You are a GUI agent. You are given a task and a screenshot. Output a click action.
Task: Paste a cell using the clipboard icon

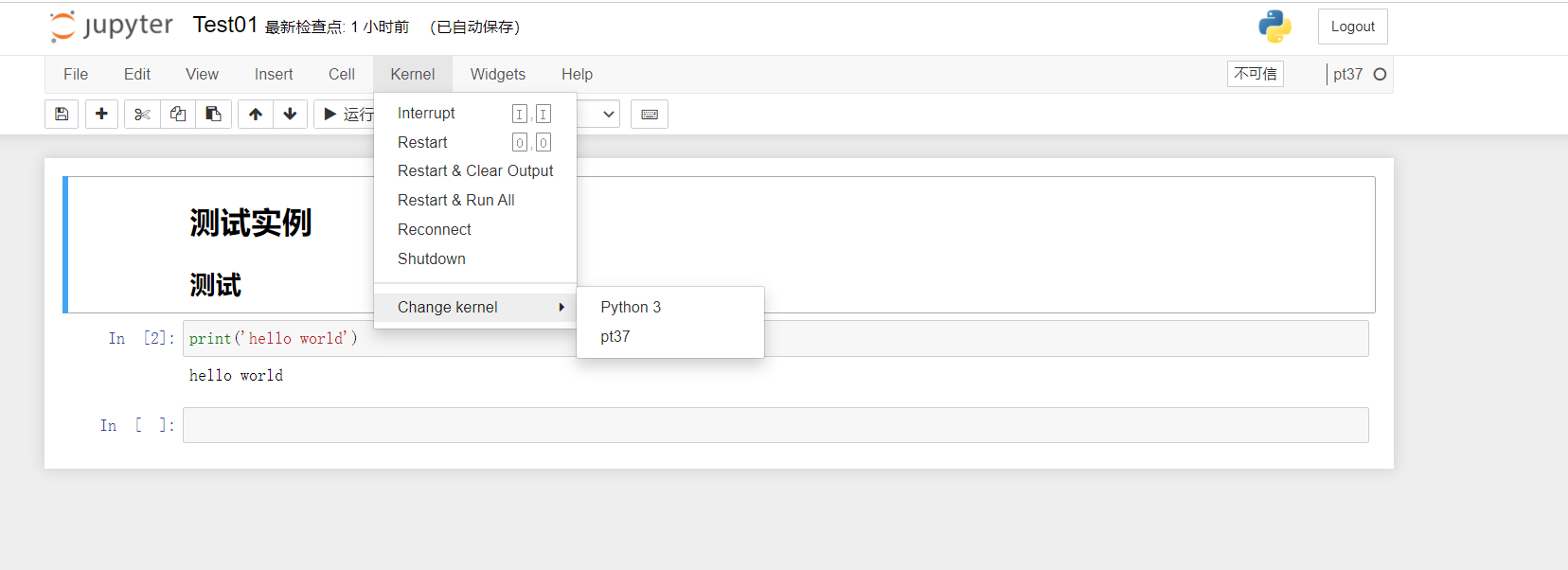[x=213, y=114]
